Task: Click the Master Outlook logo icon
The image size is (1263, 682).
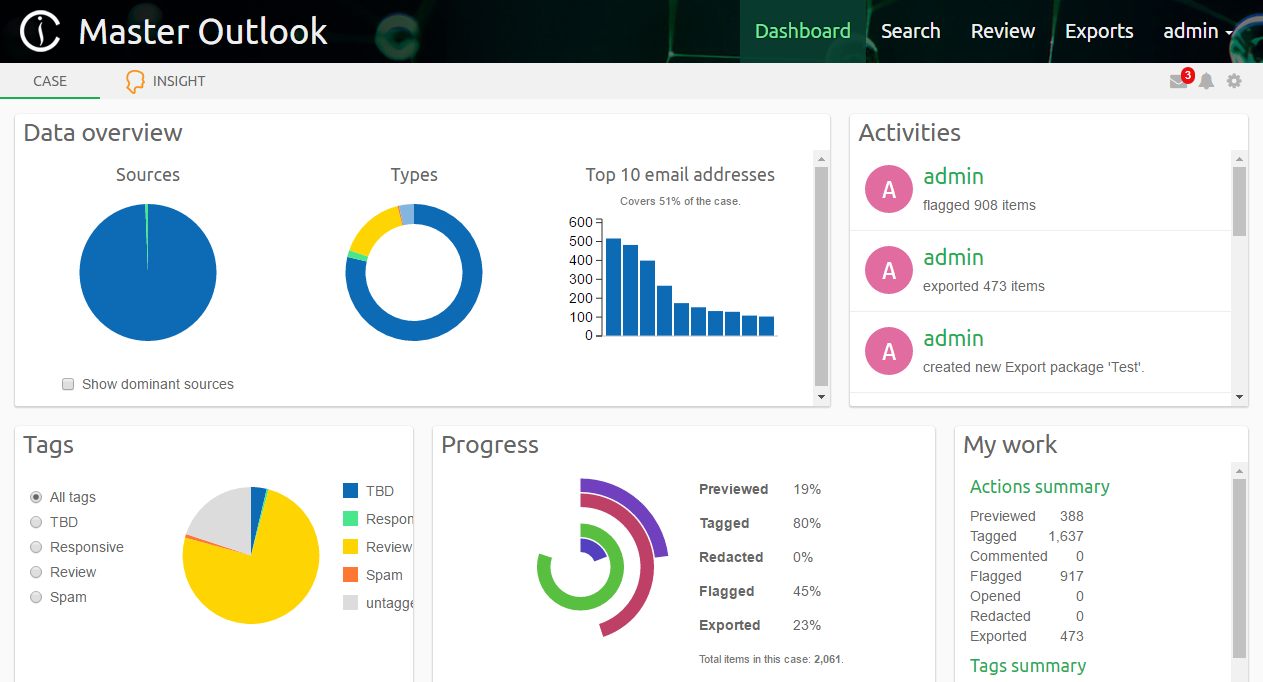Action: coord(40,32)
